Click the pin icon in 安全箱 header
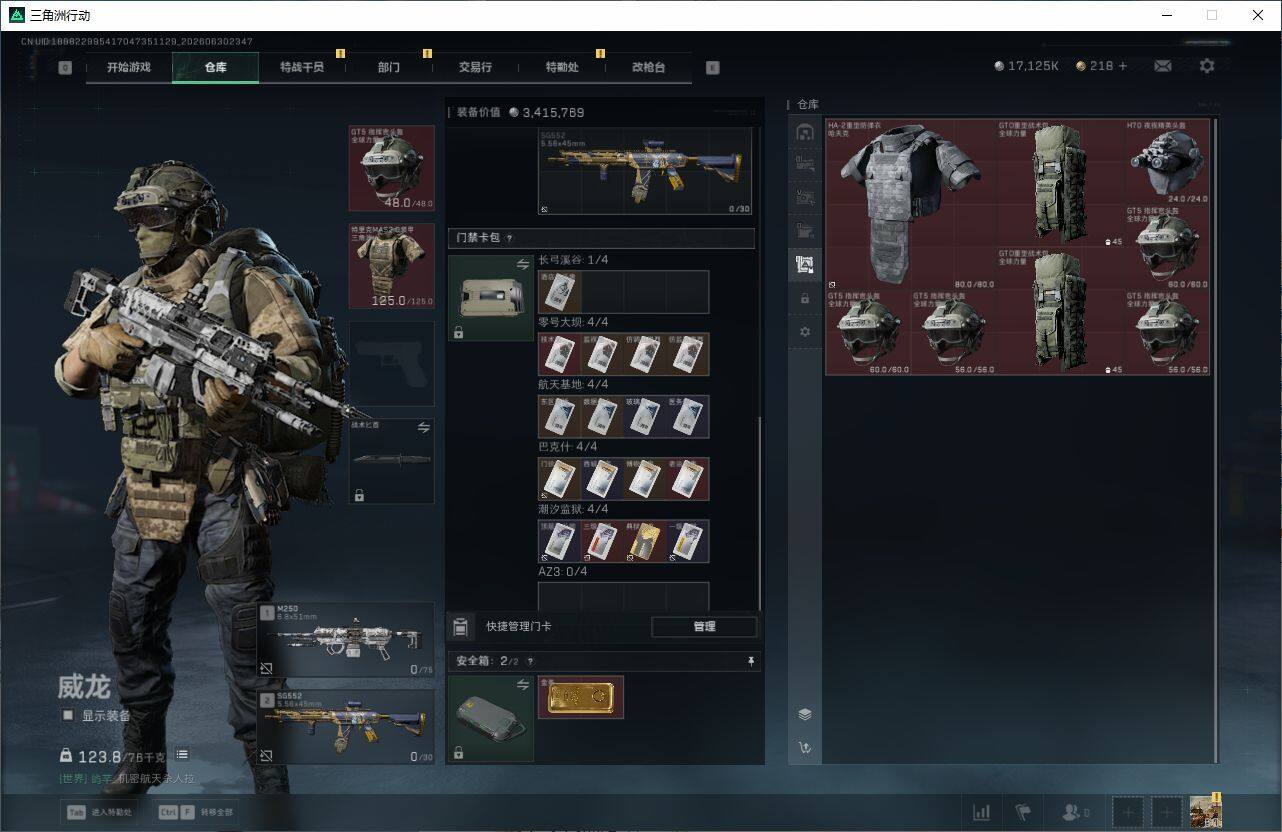The image size is (1282, 832). click(751, 661)
